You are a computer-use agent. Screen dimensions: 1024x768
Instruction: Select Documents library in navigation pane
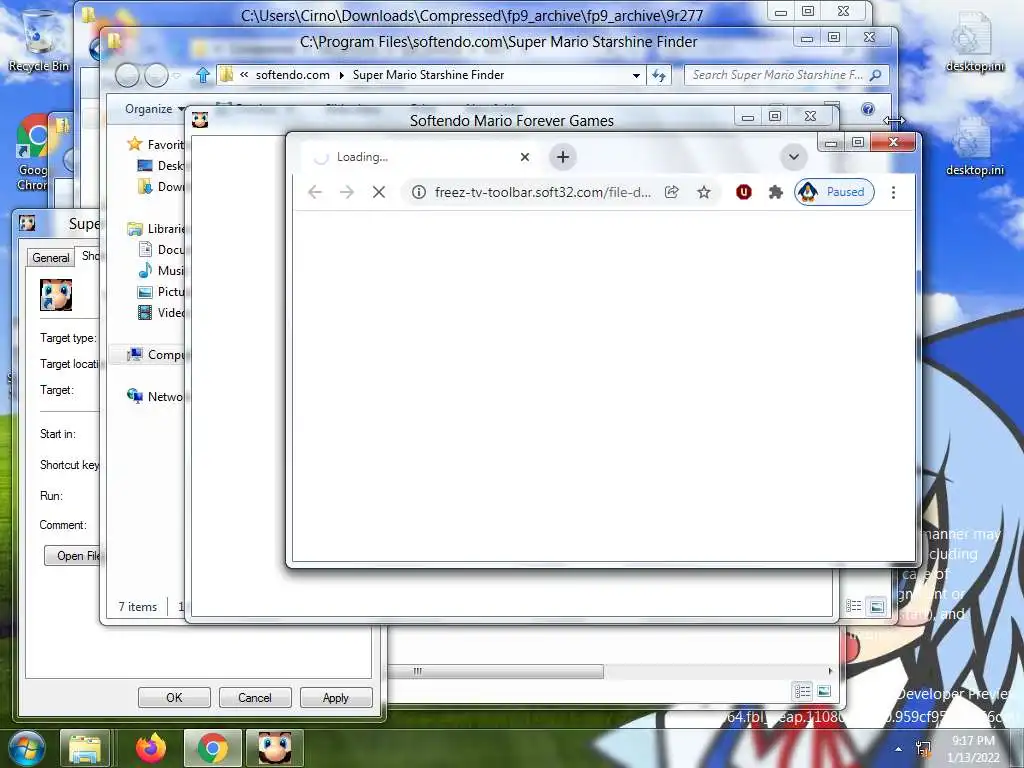(x=162, y=249)
